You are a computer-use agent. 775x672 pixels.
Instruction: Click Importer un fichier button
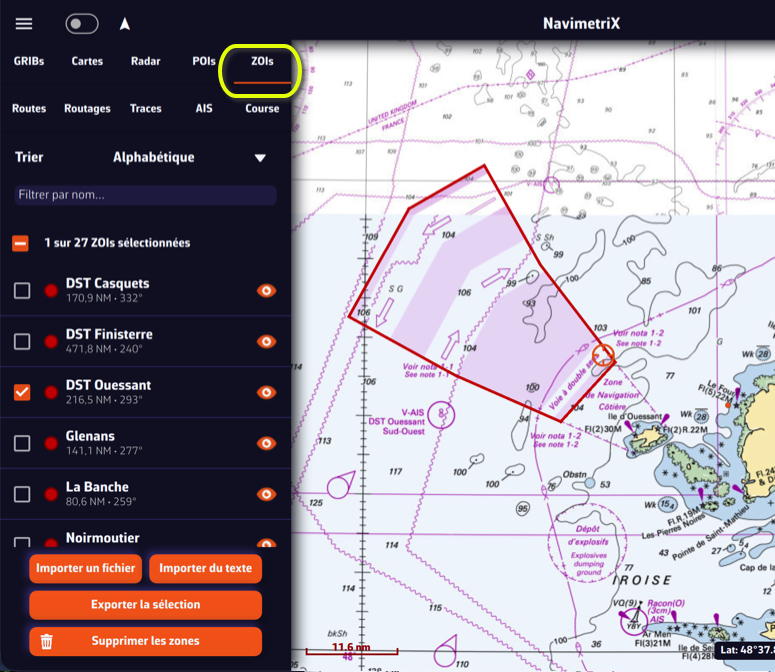(86, 568)
